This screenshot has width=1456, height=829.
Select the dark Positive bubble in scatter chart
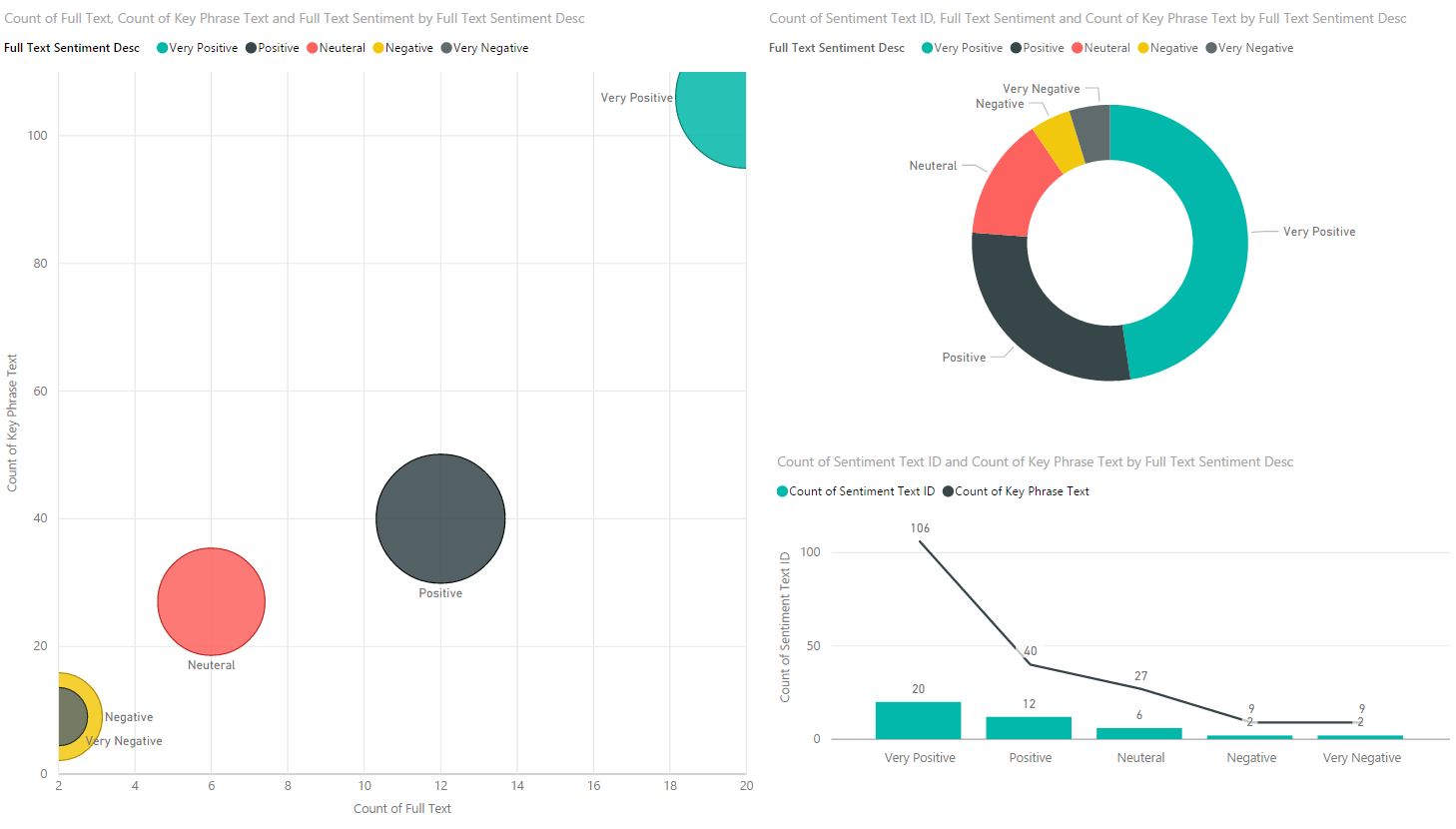pyautogui.click(x=440, y=518)
